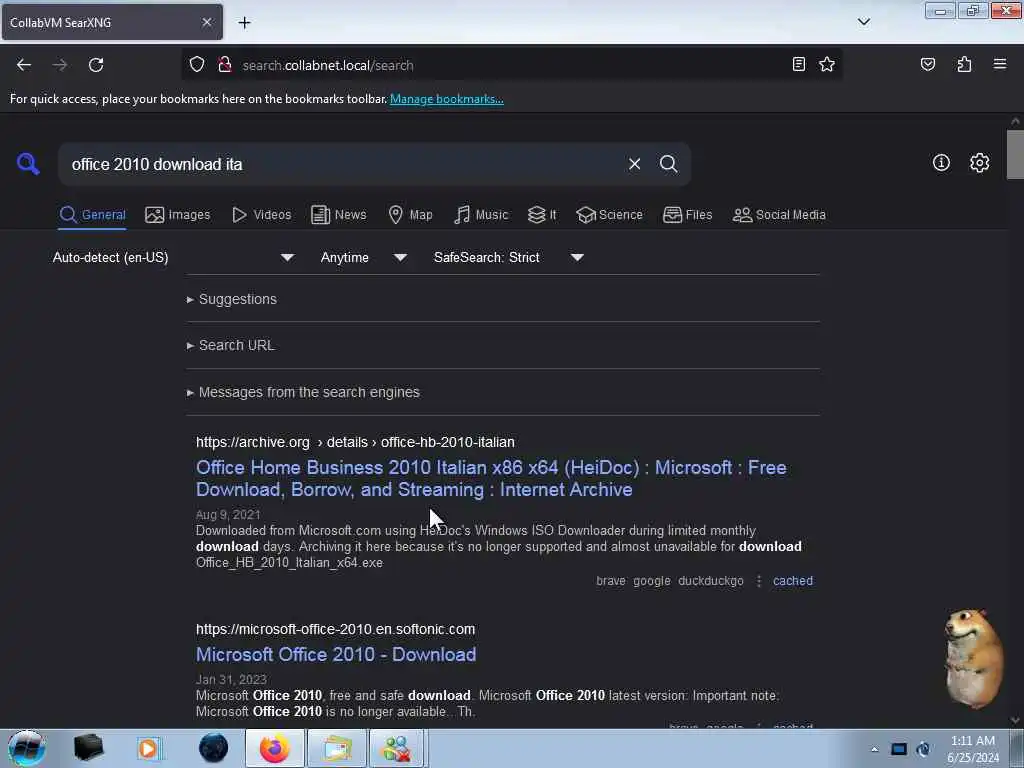
Task: Open the Anytime time range dropdown
Action: point(364,257)
